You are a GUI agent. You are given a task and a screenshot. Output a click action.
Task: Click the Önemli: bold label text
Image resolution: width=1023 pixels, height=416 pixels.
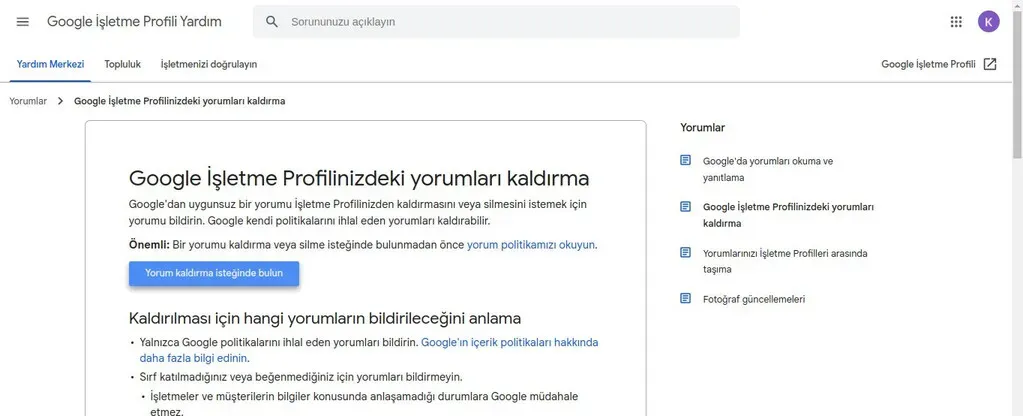pyautogui.click(x=149, y=245)
